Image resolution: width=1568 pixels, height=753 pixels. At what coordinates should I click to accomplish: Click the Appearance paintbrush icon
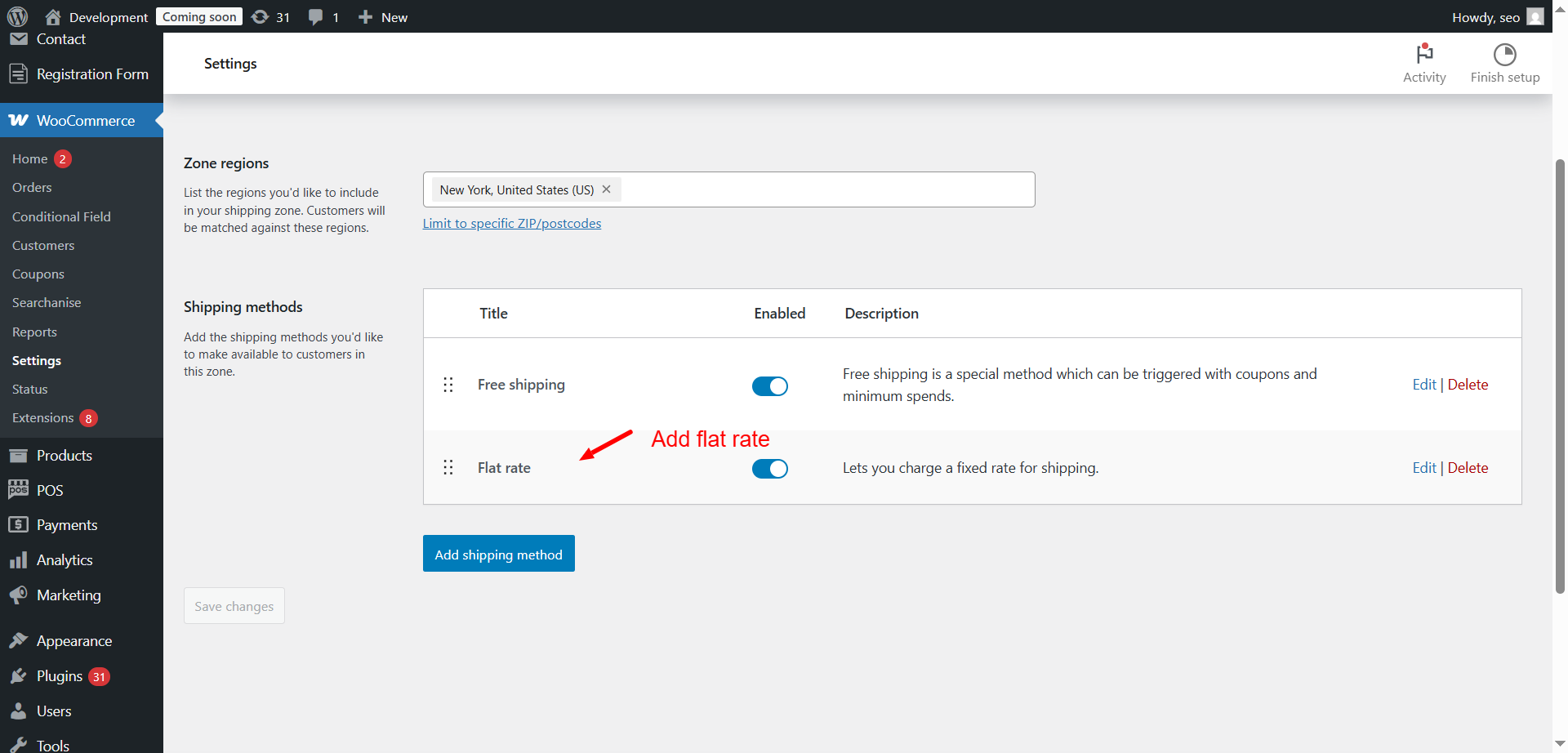click(18, 641)
